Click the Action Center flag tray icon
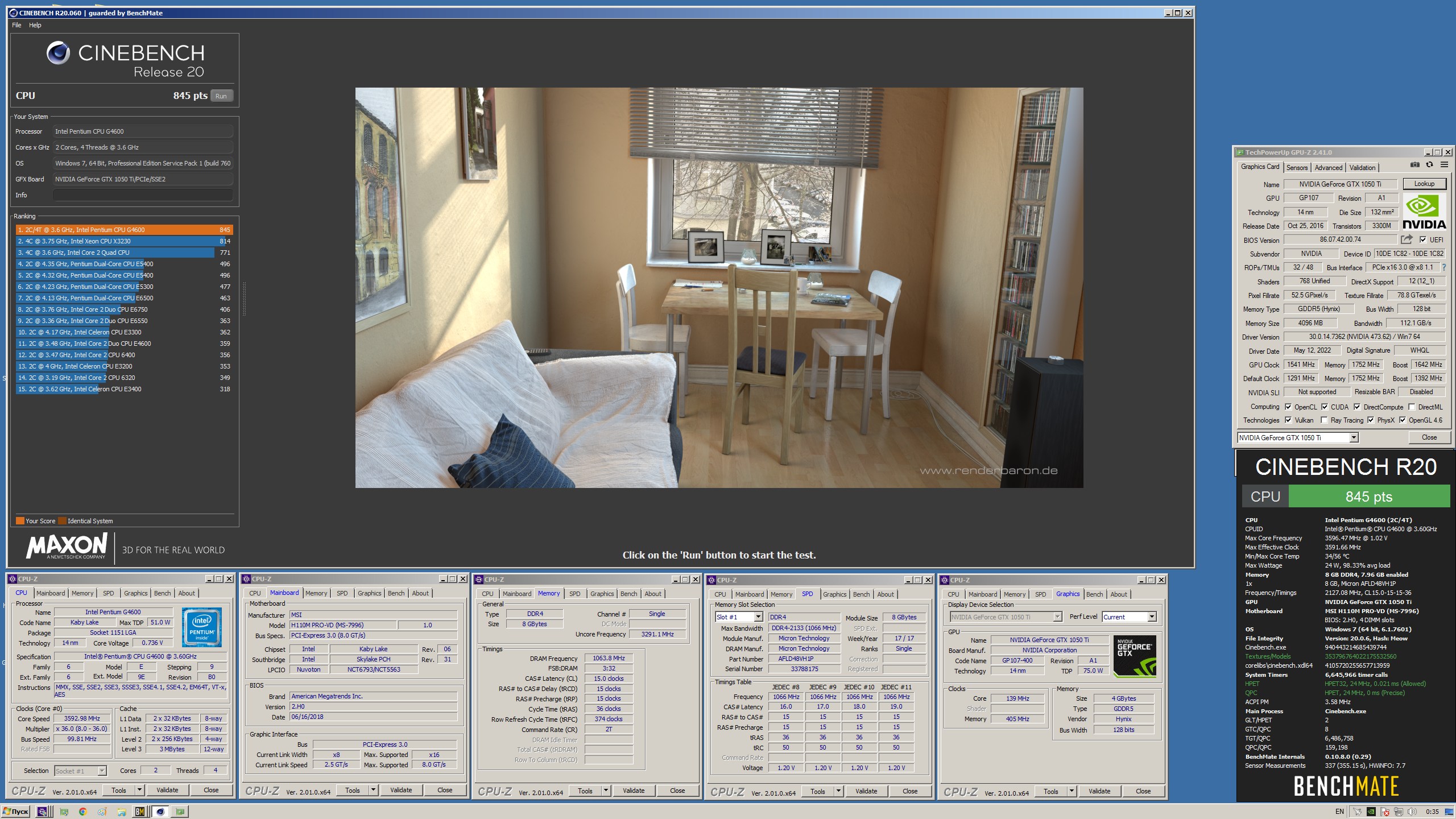The width and height of the screenshot is (1456, 819). 1385,812
